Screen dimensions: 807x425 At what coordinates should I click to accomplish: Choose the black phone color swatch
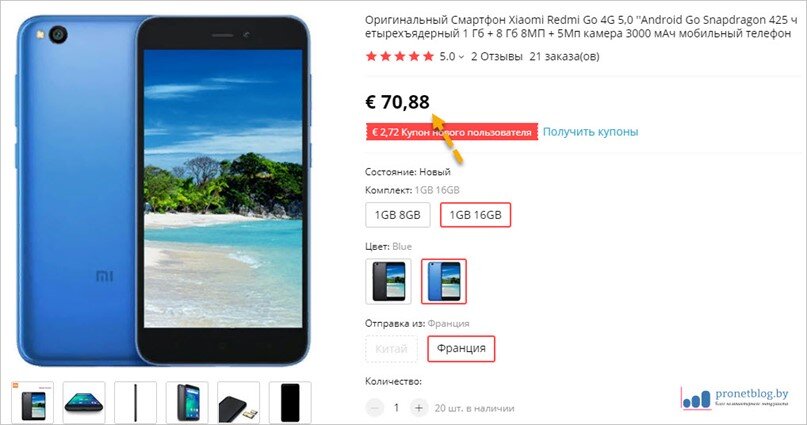388,281
